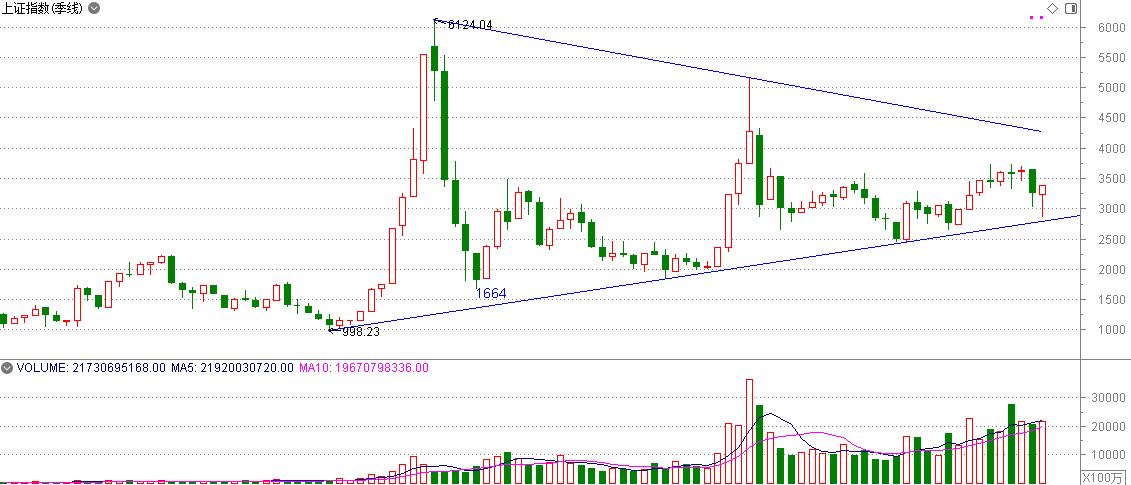Click the 30000 volume axis label

(x=1109, y=398)
